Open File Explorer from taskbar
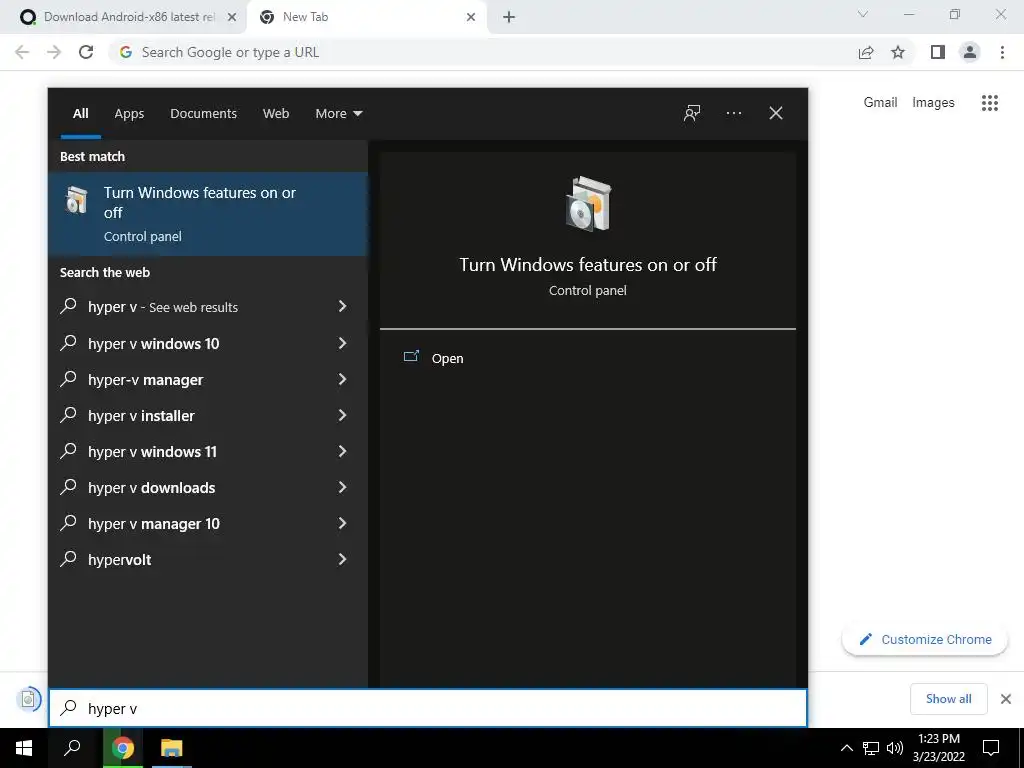The image size is (1024, 768). tap(172, 748)
